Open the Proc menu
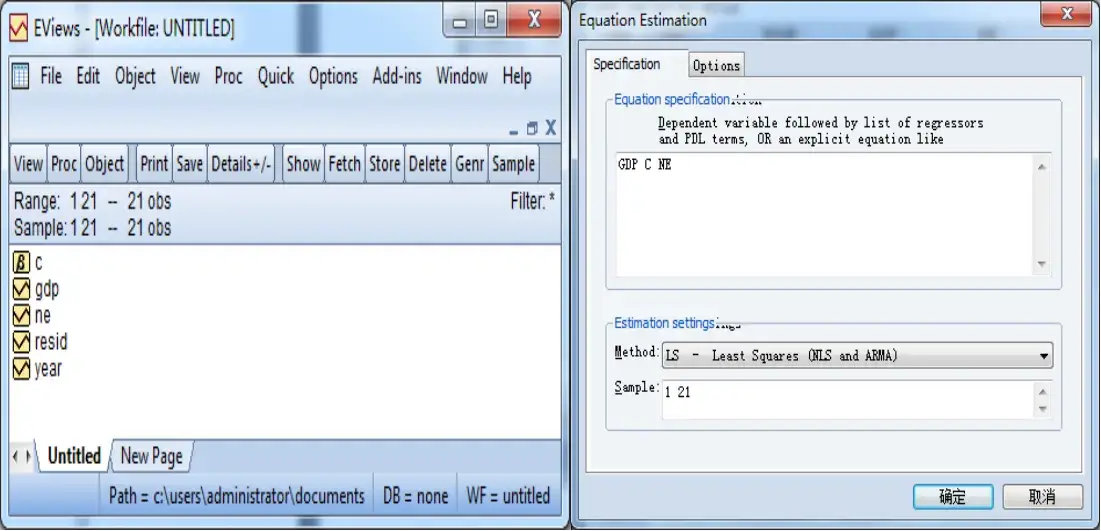 coord(229,76)
